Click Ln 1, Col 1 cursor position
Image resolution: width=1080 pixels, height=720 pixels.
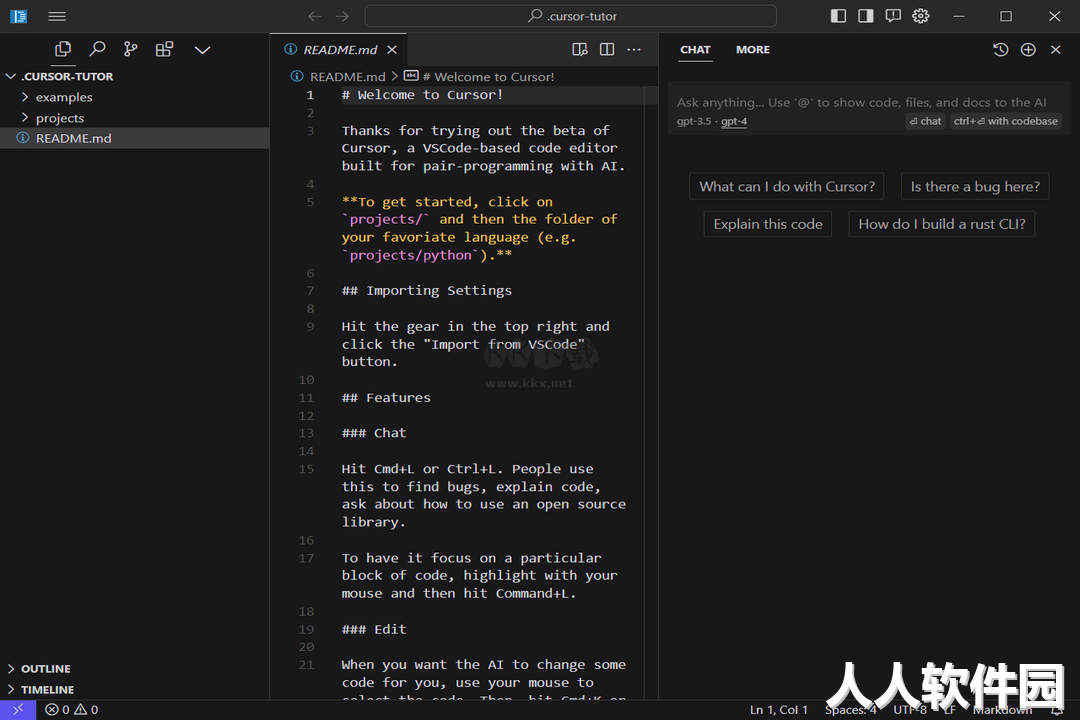[x=778, y=710]
